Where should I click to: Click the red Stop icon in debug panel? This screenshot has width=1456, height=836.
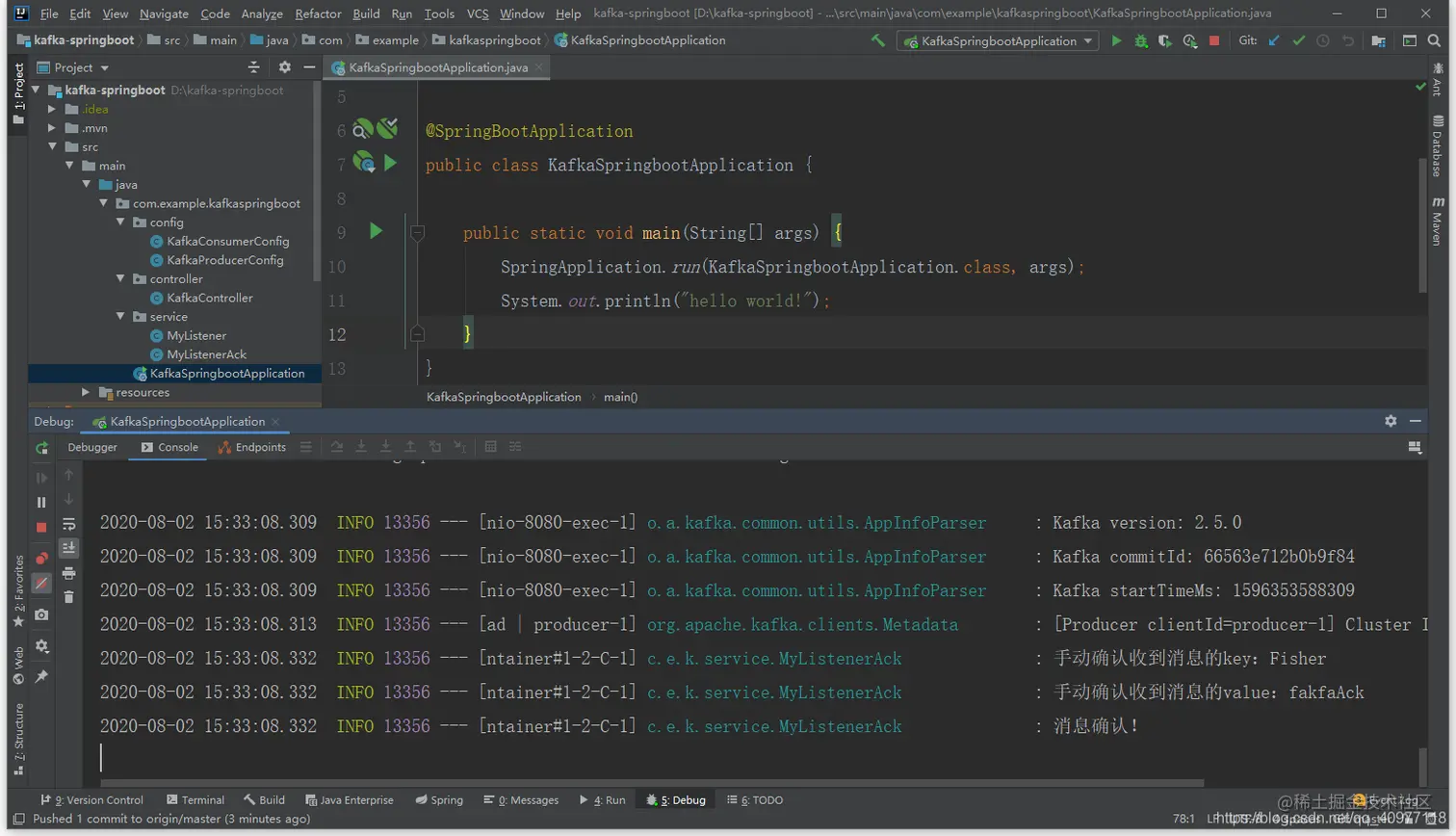pyautogui.click(x=41, y=528)
